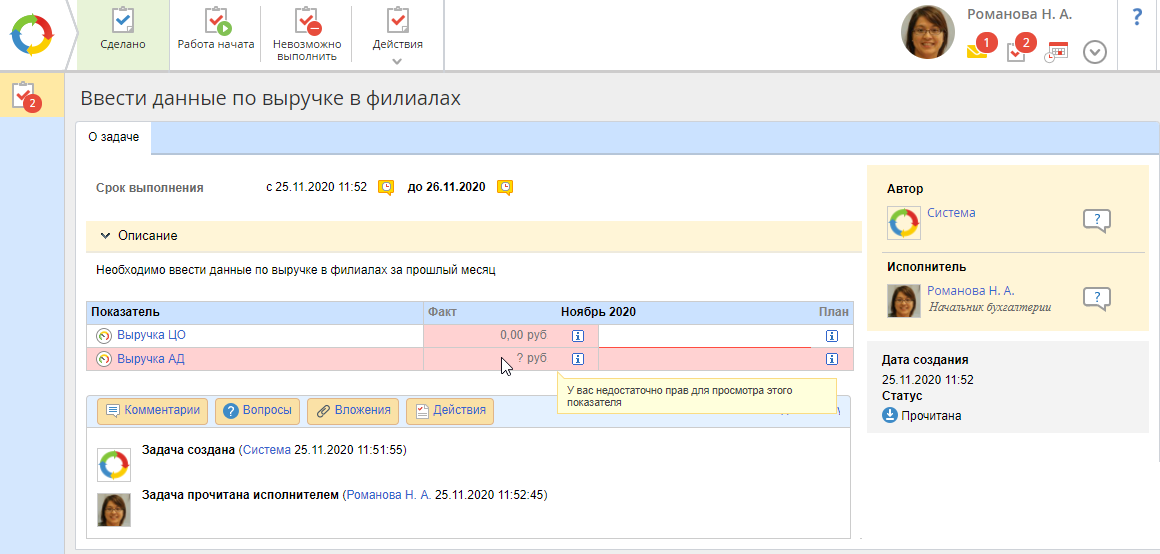Viewport: 1160px width, 554px height.
Task: Expand the user menu circle arrow
Action: tap(1095, 52)
